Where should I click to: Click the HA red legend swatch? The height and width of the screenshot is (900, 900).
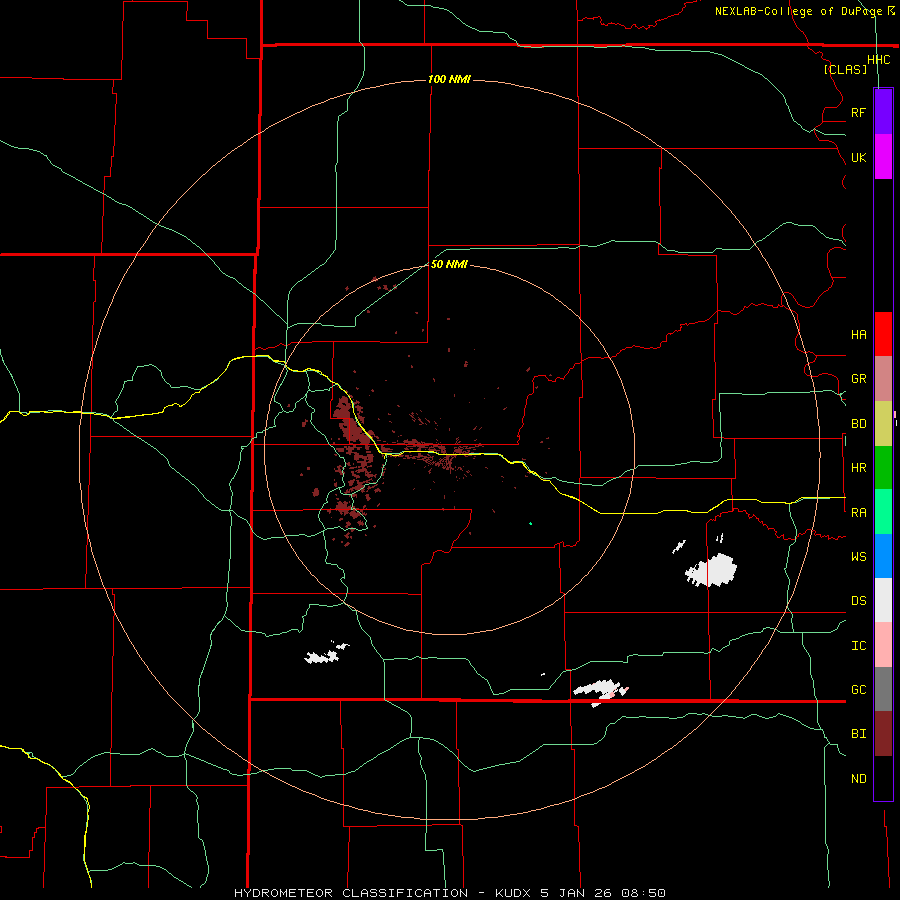(883, 334)
